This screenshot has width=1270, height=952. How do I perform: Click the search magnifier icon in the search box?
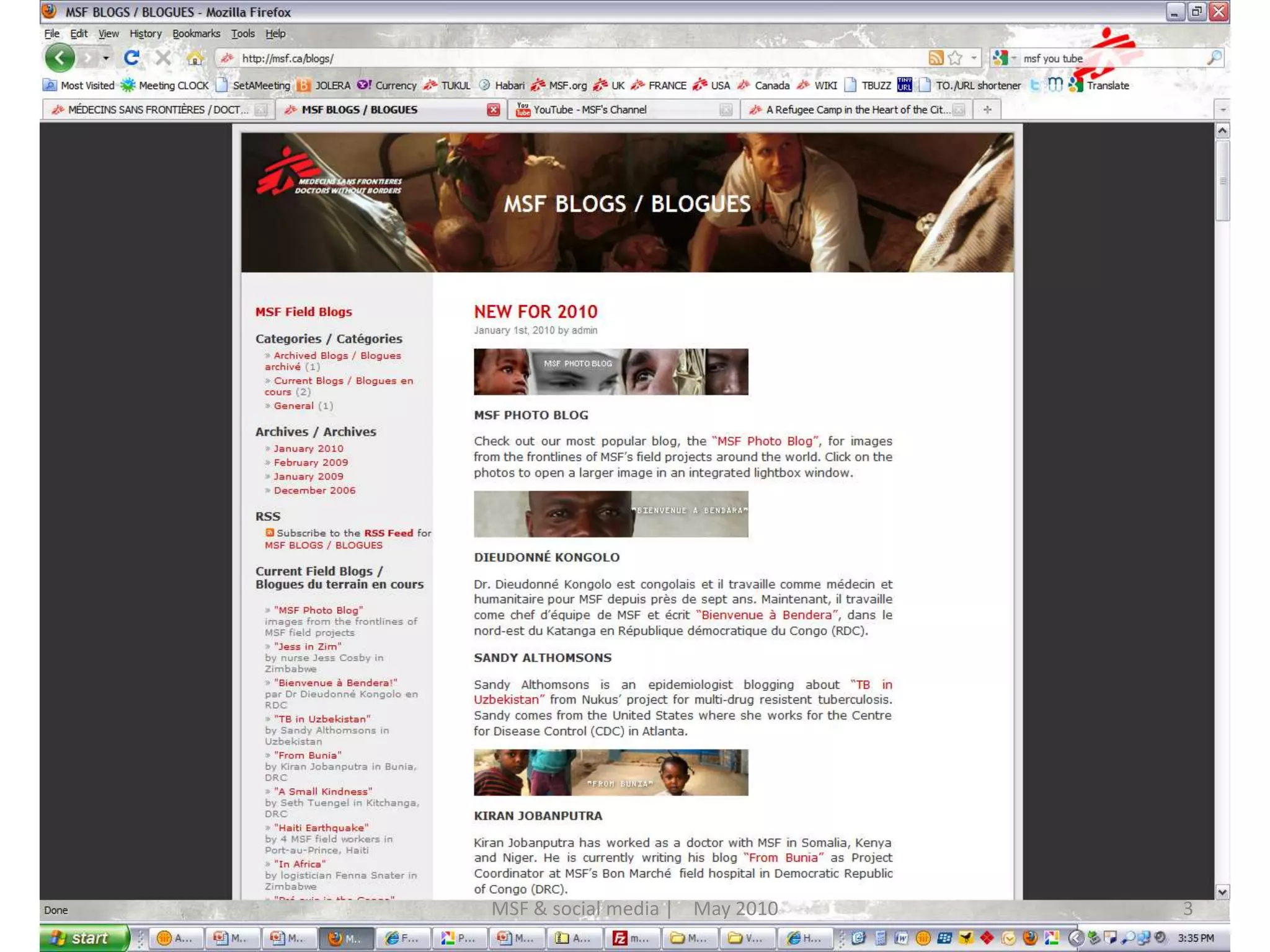[x=1214, y=58]
